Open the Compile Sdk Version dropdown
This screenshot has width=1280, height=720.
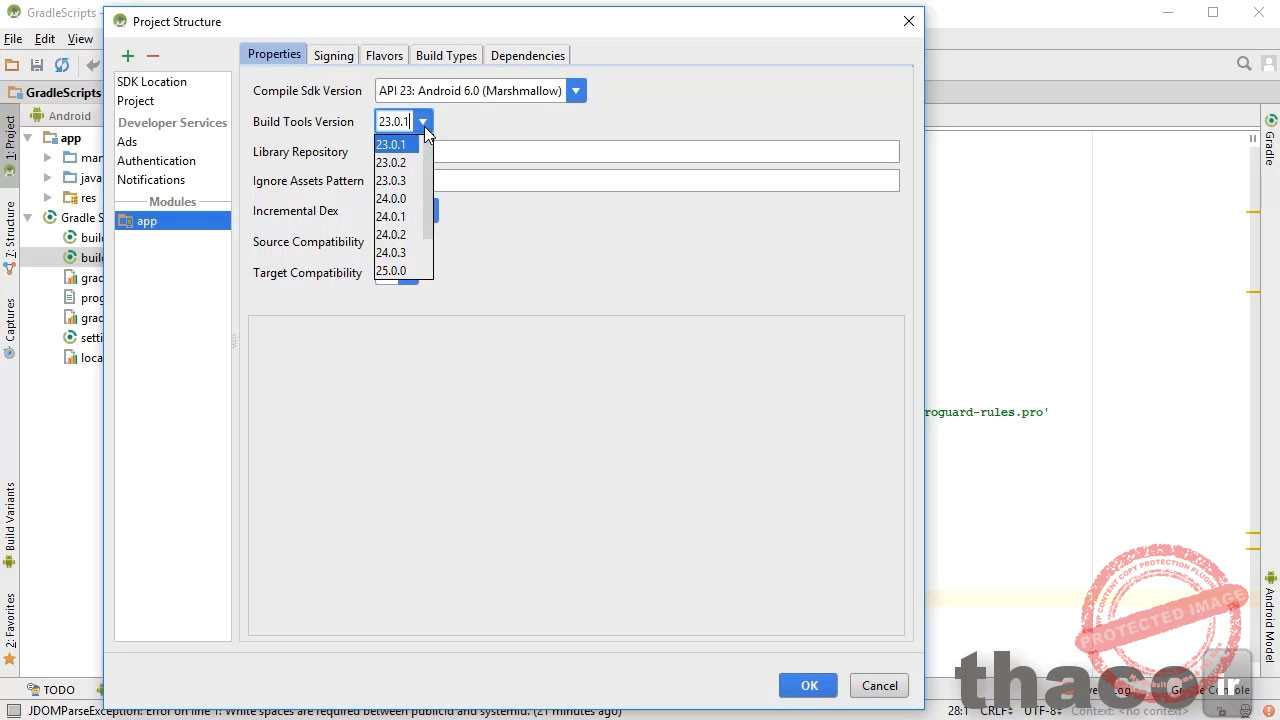coord(575,90)
